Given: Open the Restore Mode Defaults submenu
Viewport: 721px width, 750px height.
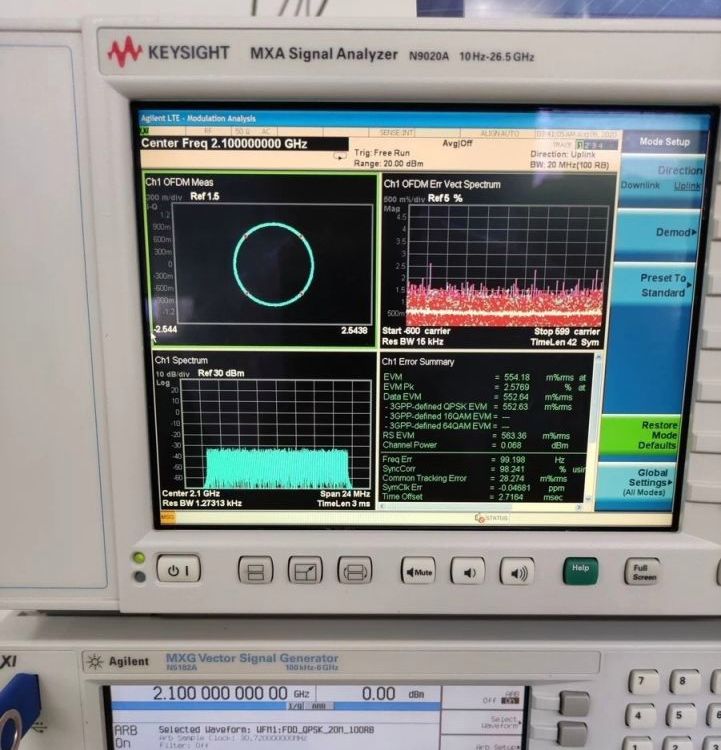Looking at the screenshot, I should coord(658,437).
